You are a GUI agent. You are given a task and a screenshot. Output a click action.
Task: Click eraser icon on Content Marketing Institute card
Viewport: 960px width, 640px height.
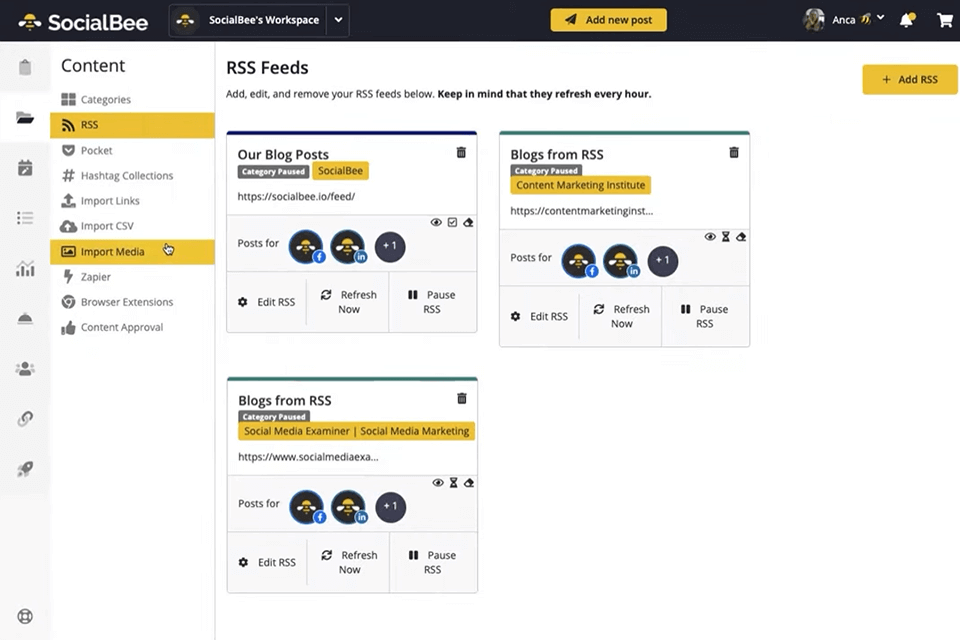741,236
